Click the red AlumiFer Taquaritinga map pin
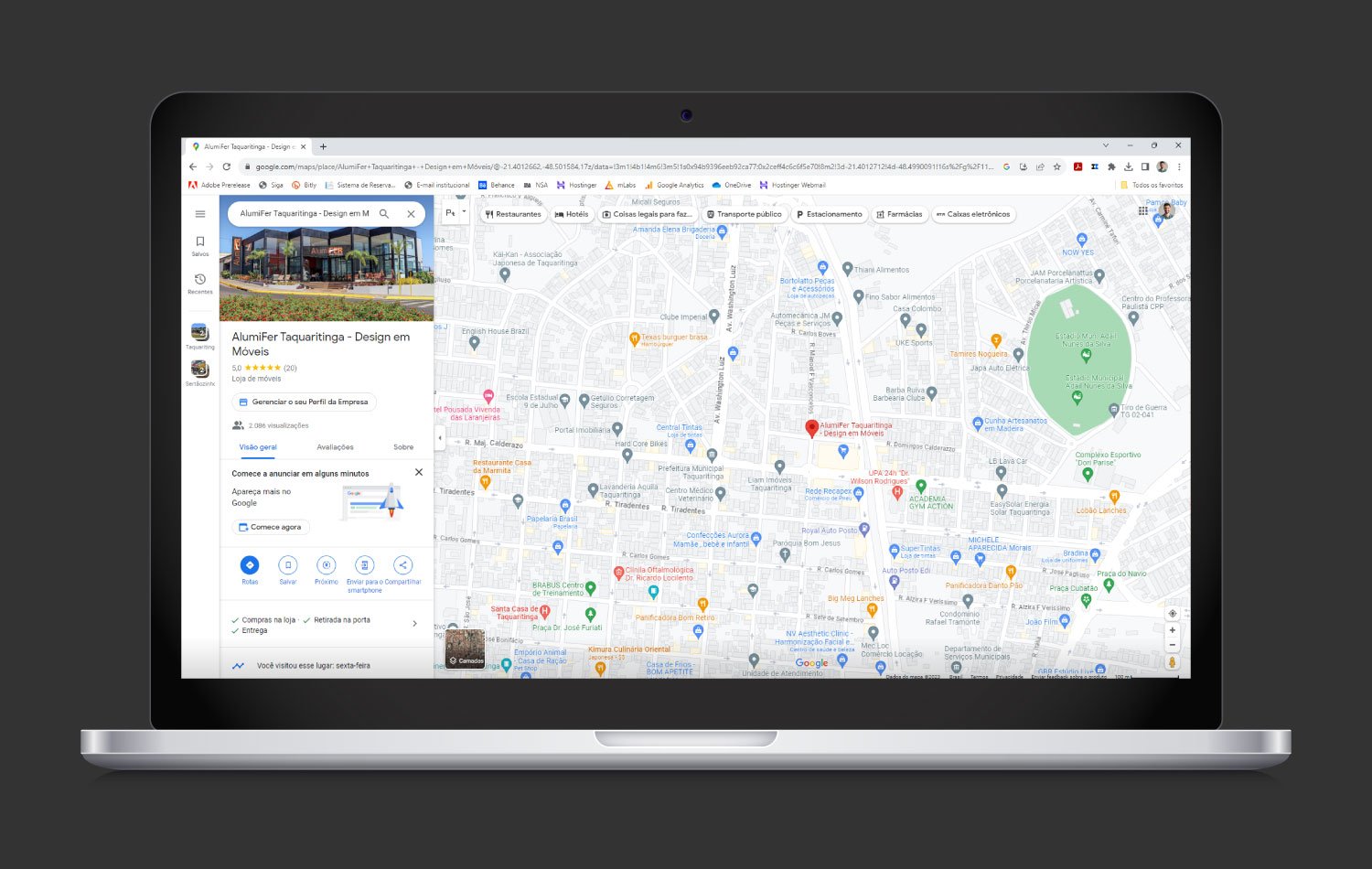The width and height of the screenshot is (1372, 869). (810, 427)
